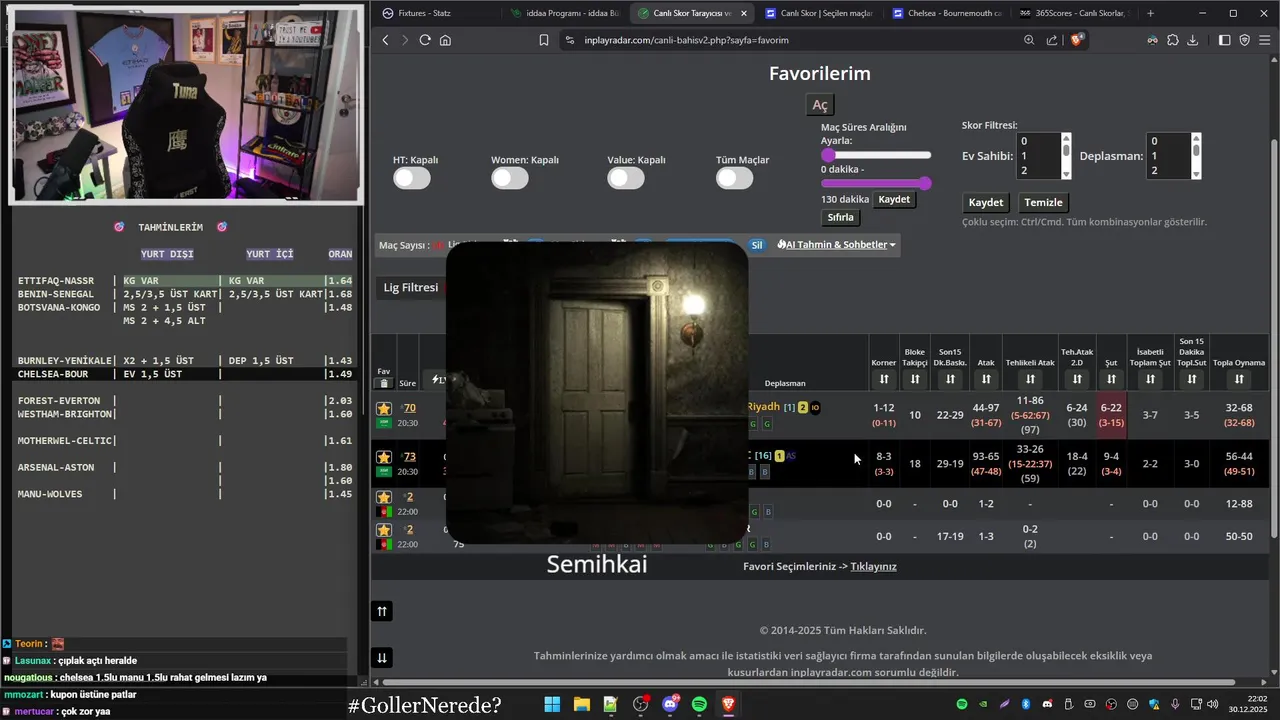Click the favorite star for the minute 70 match
The height and width of the screenshot is (720, 1280).
tap(383, 408)
